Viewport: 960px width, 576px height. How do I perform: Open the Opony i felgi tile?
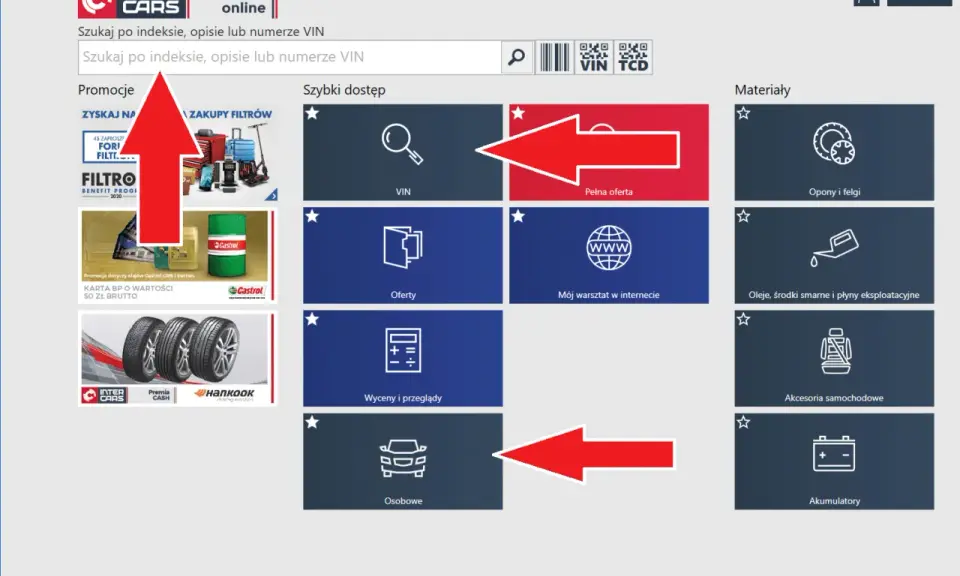(x=834, y=152)
